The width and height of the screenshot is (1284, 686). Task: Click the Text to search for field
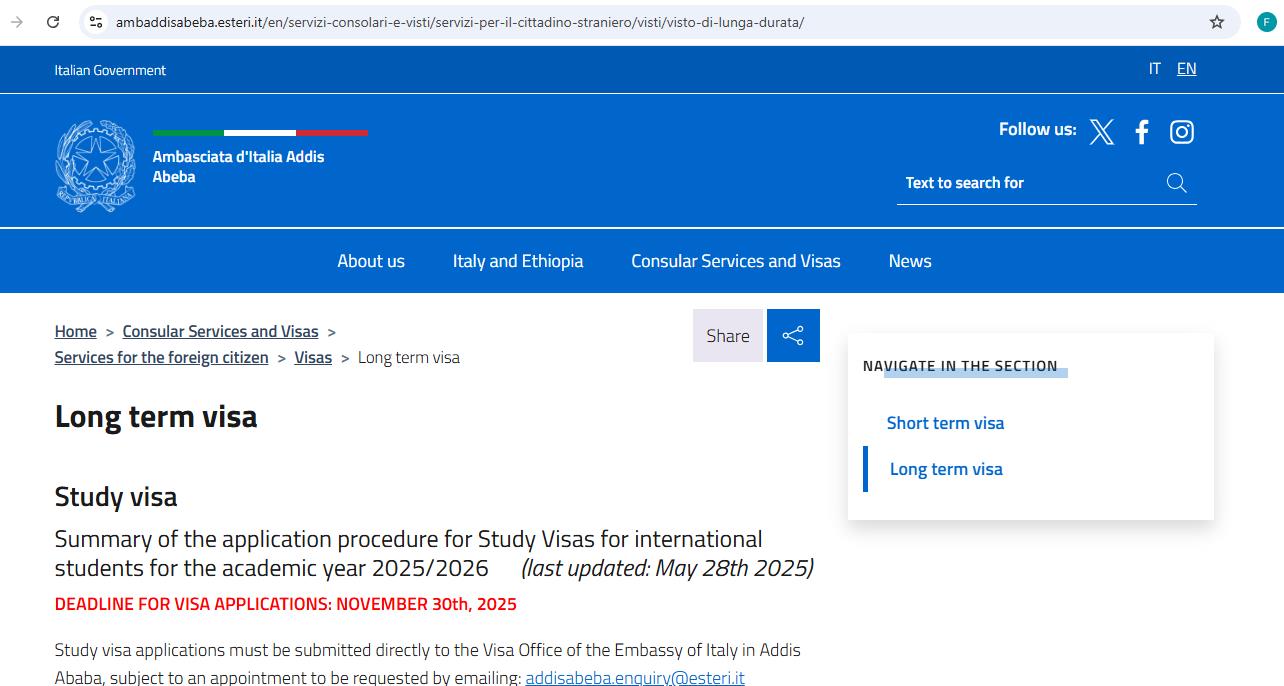pos(1000,183)
